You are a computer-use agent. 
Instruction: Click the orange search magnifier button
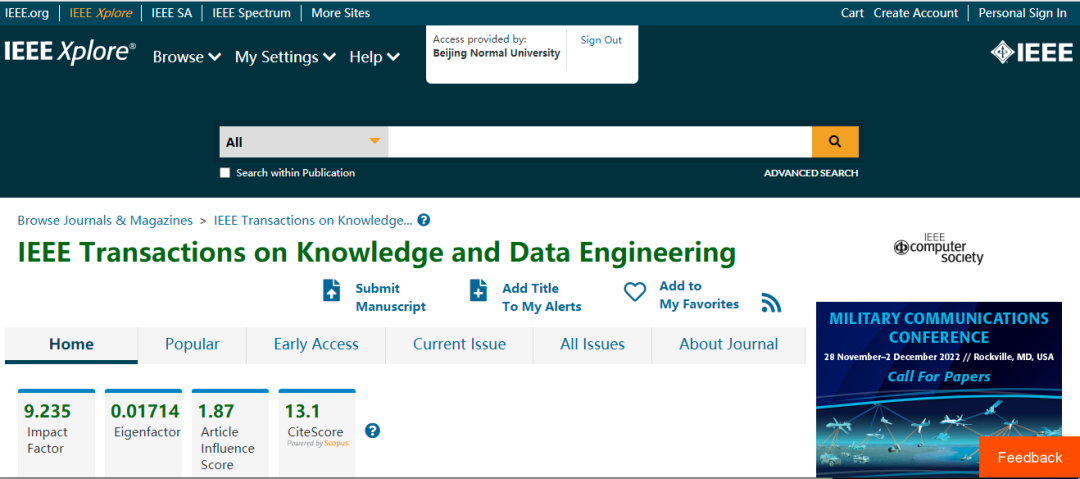[x=835, y=142]
